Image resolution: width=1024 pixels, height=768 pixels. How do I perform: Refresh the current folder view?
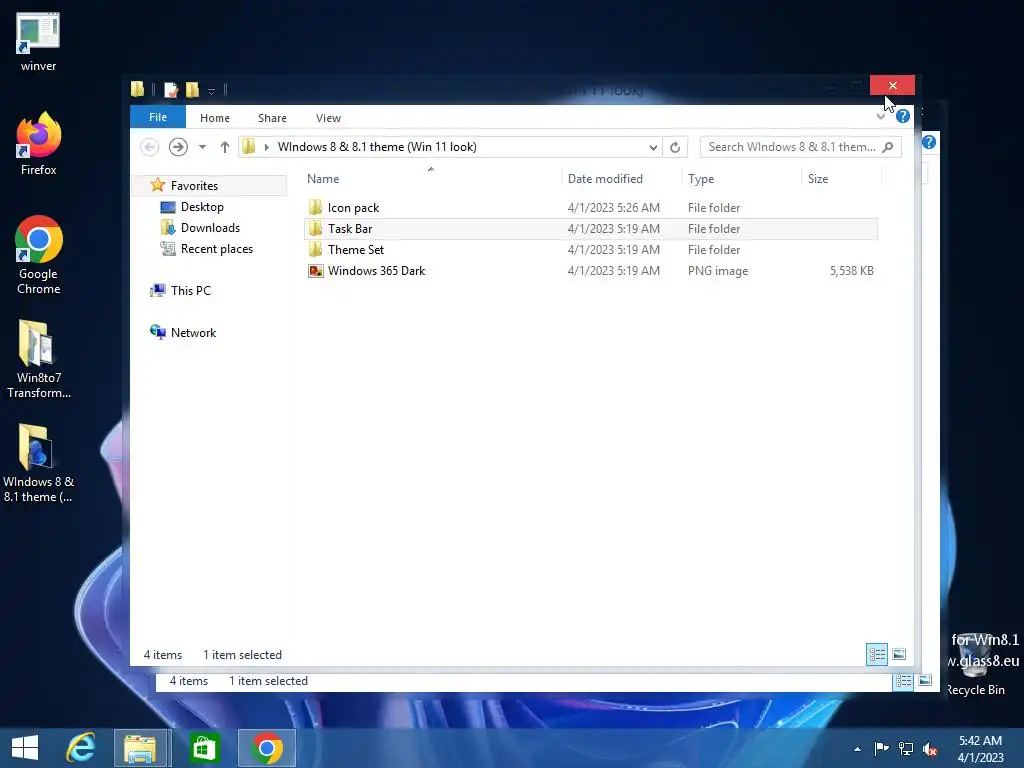tap(675, 147)
